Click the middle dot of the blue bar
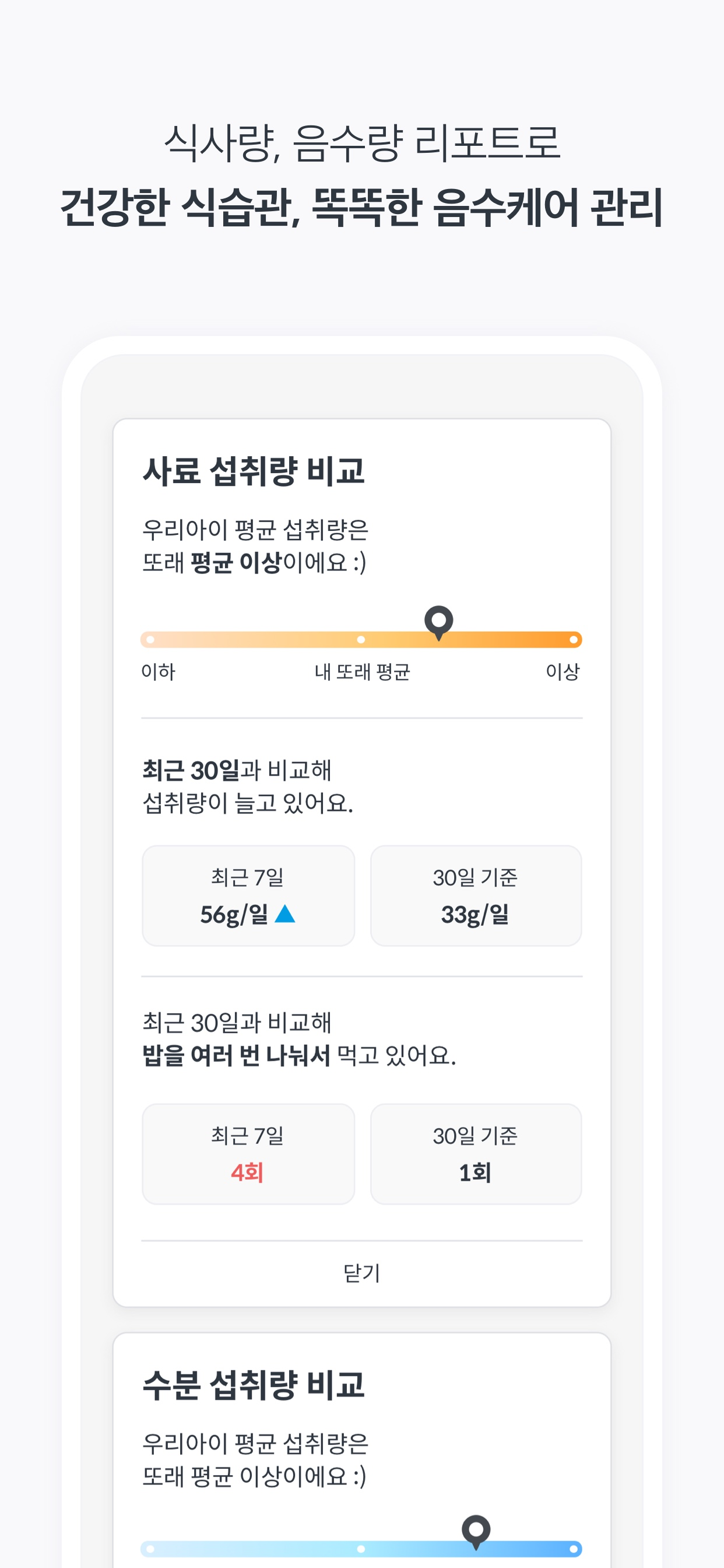 pyautogui.click(x=361, y=1549)
